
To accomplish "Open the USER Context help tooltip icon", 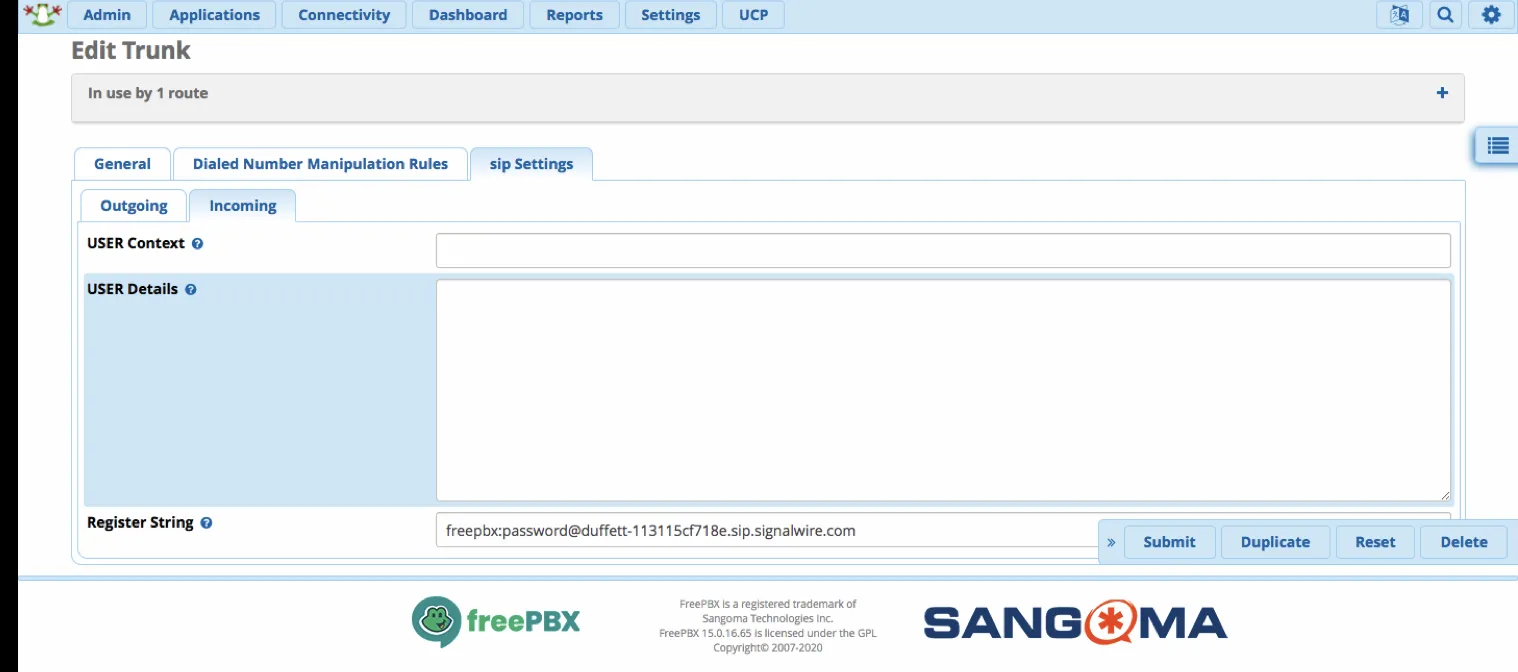I will click(197, 243).
